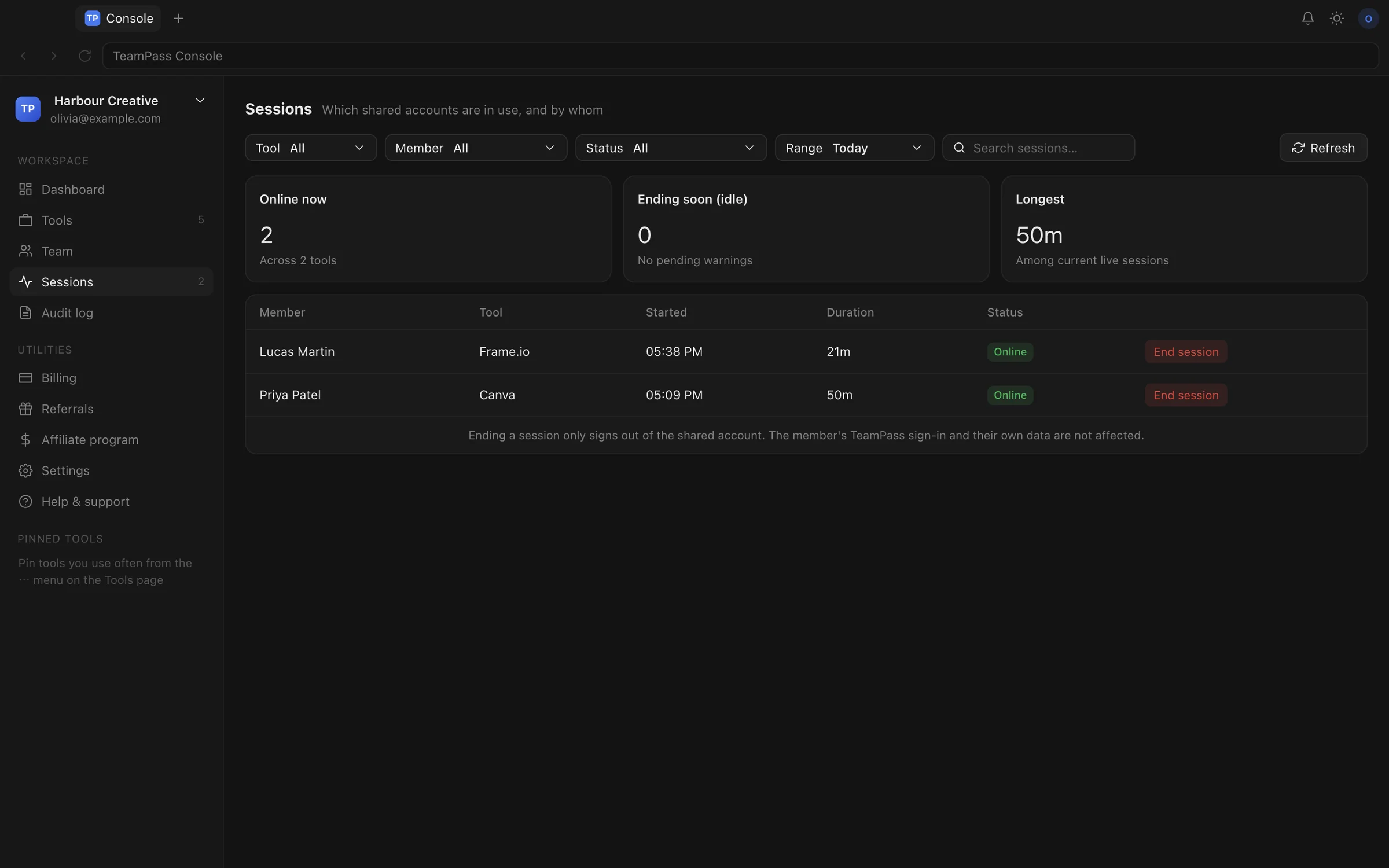The height and width of the screenshot is (868, 1389).
Task: Click the Status column header
Action: click(1005, 312)
